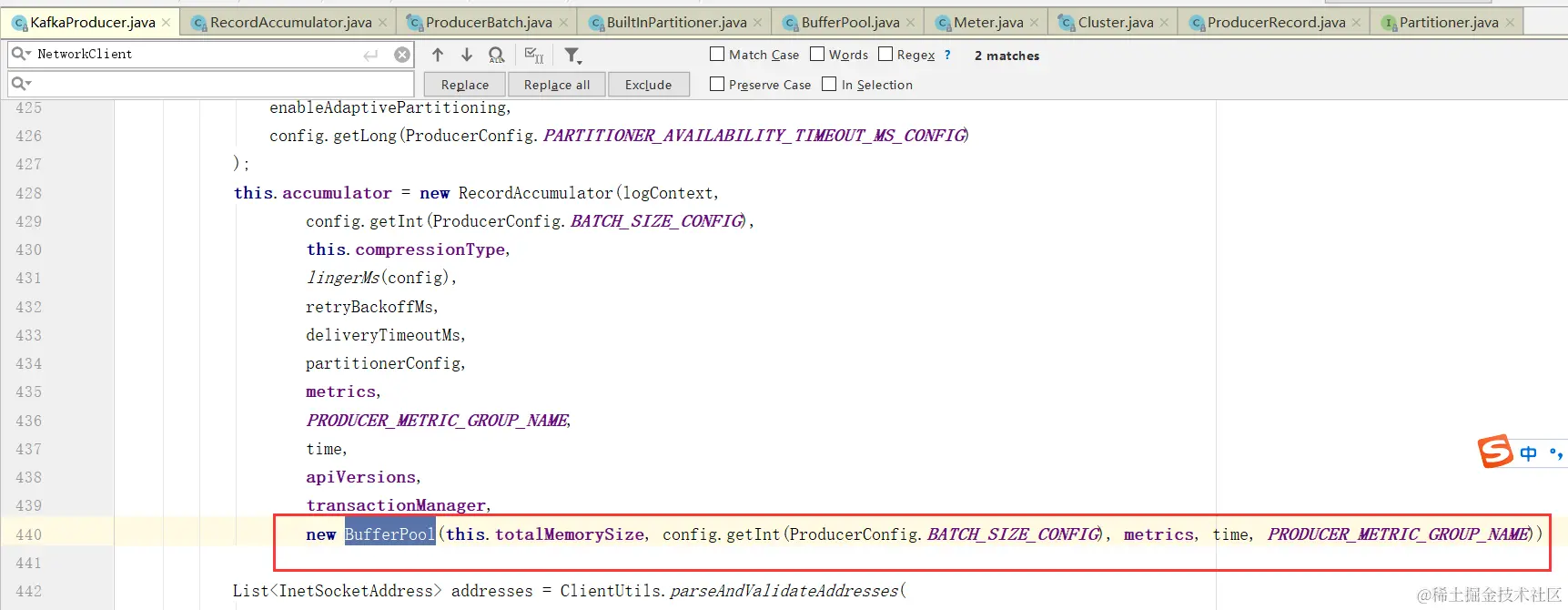
Task: Close the BufferPool.java tab
Action: 910,23
